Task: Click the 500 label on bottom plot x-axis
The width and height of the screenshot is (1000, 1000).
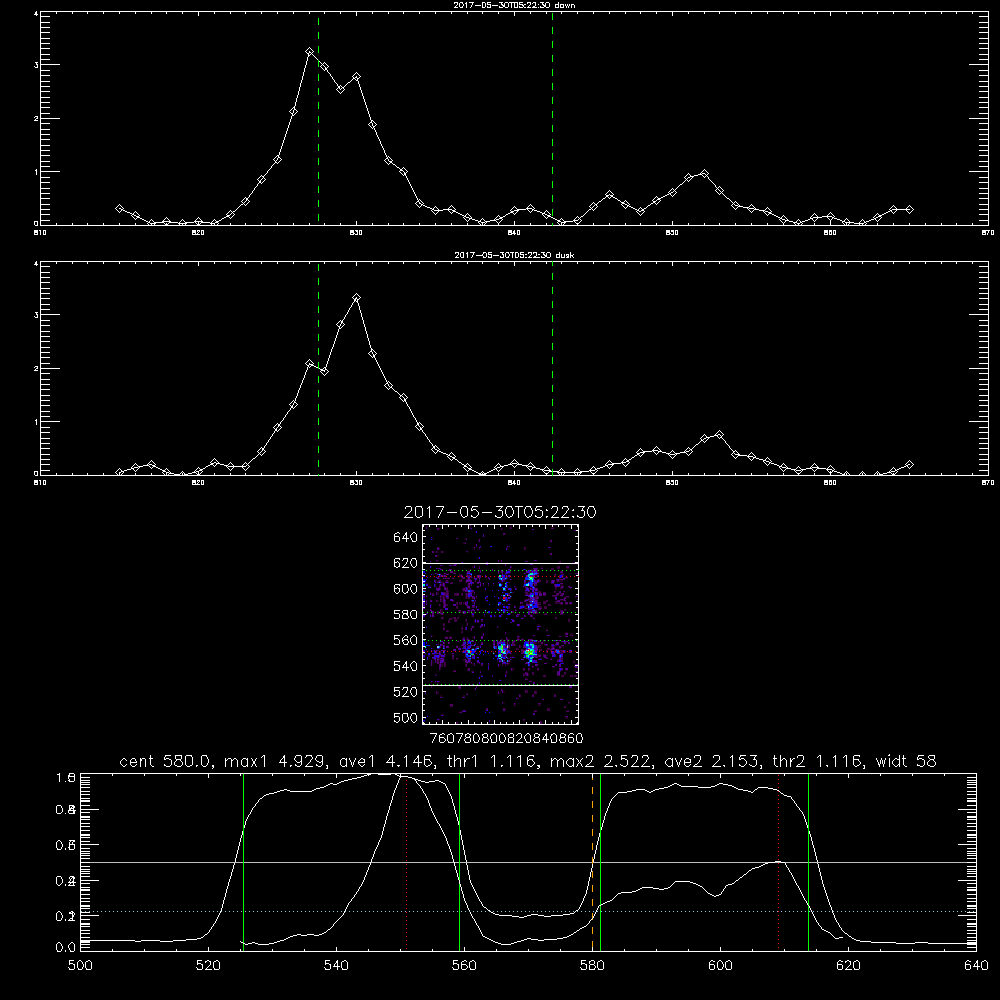Action: pyautogui.click(x=80, y=966)
